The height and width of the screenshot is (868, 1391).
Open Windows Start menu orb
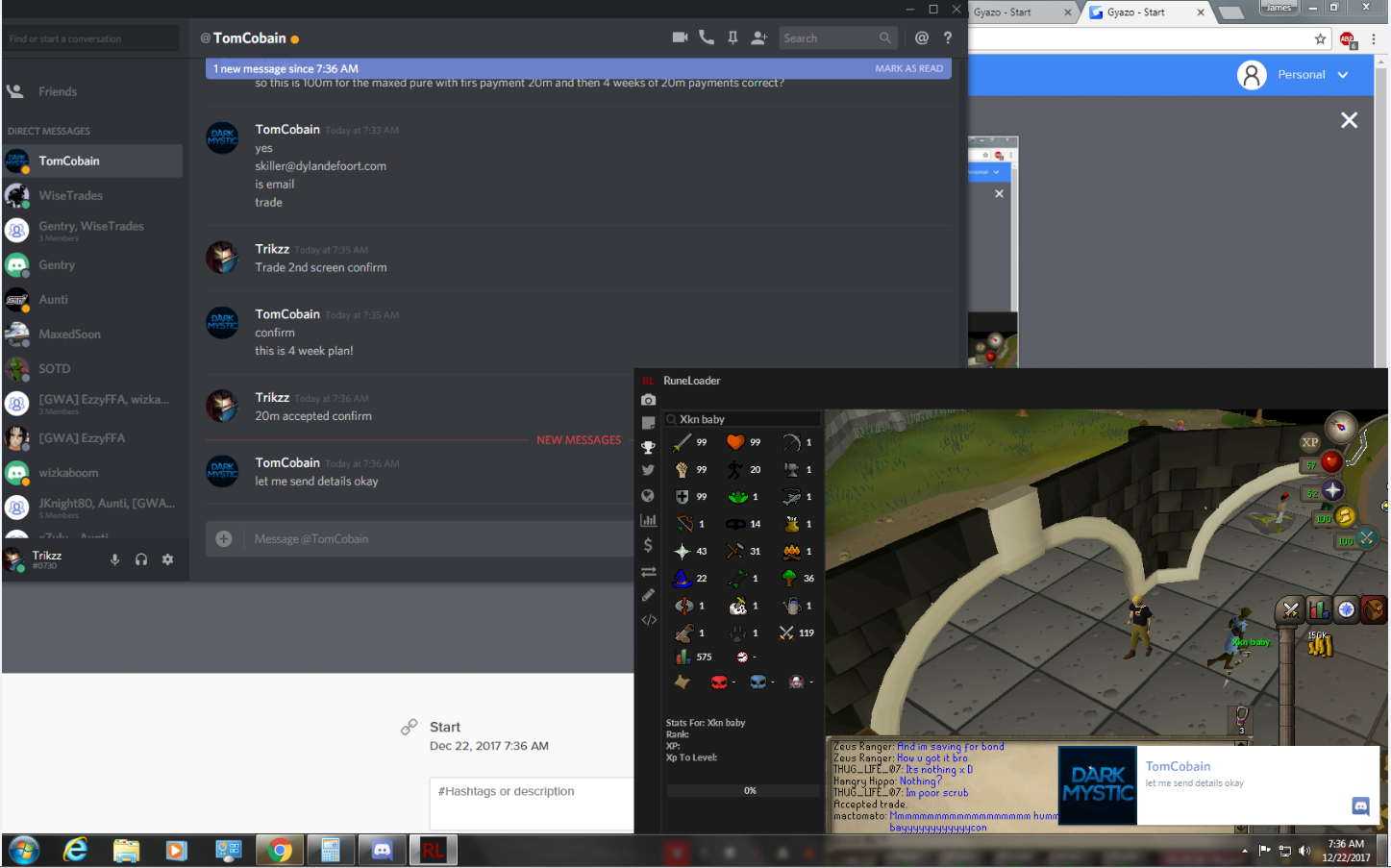click(x=23, y=851)
